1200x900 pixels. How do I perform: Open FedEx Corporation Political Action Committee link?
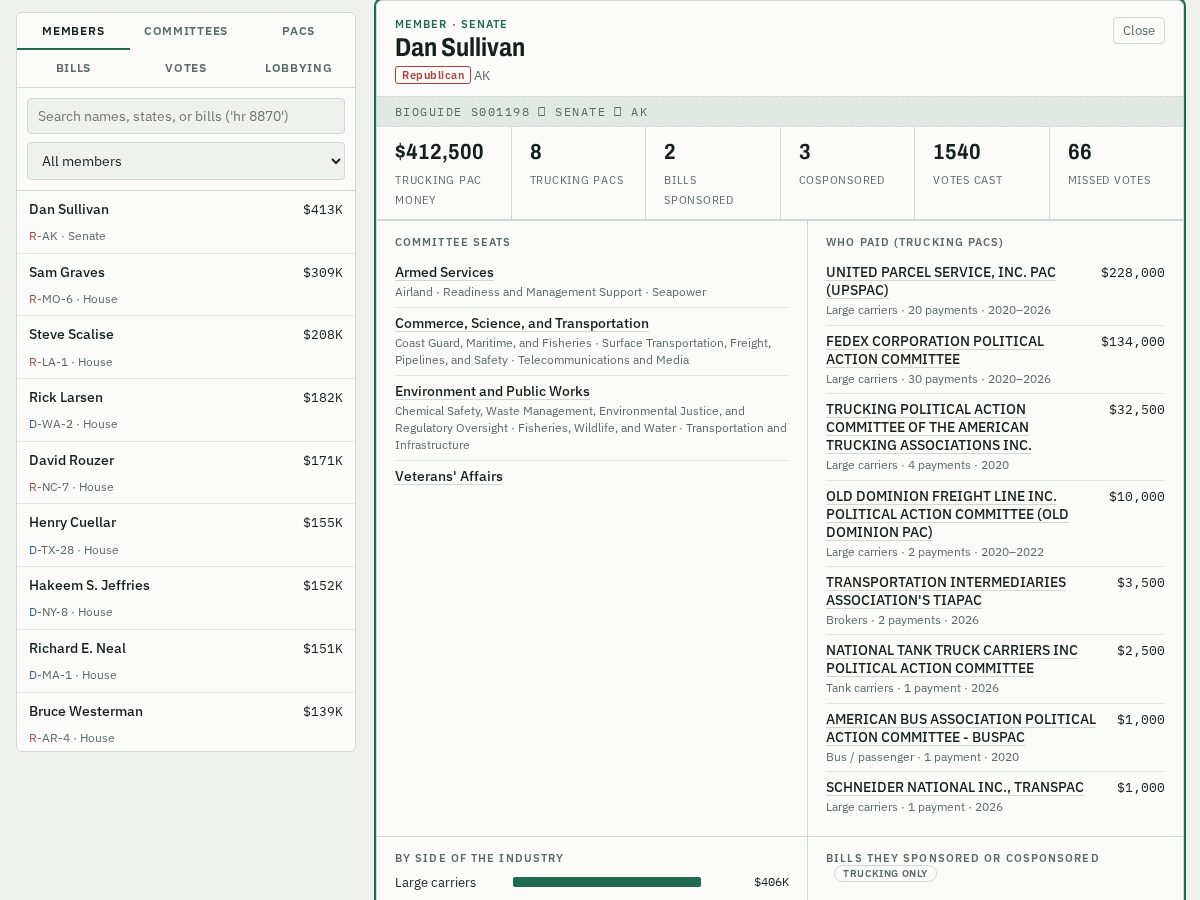[935, 350]
